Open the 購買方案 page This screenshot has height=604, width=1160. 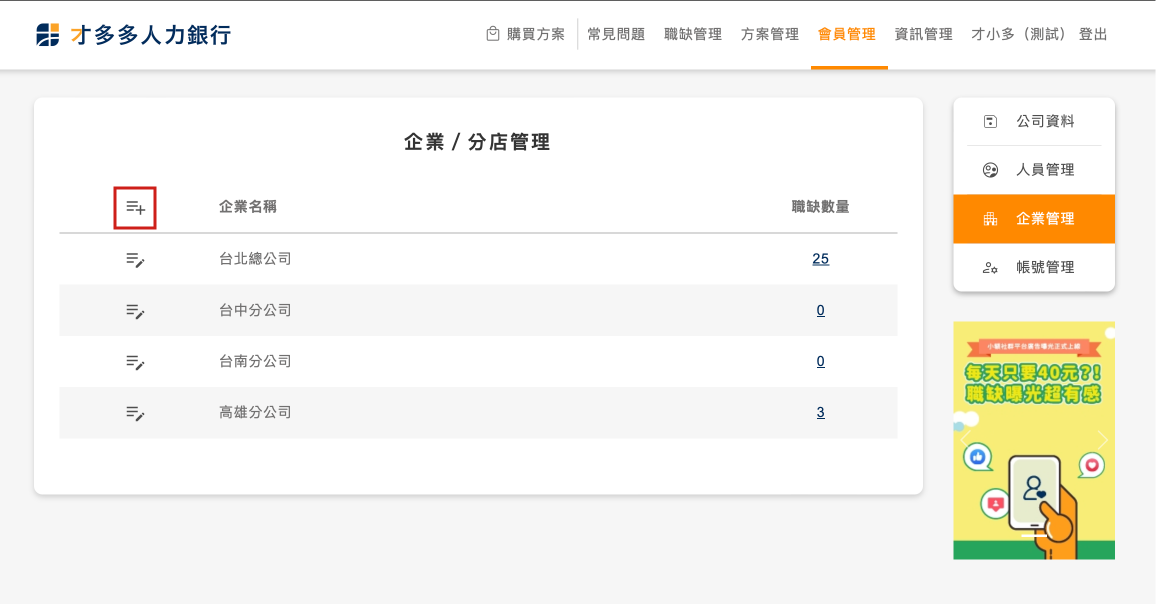coord(526,34)
